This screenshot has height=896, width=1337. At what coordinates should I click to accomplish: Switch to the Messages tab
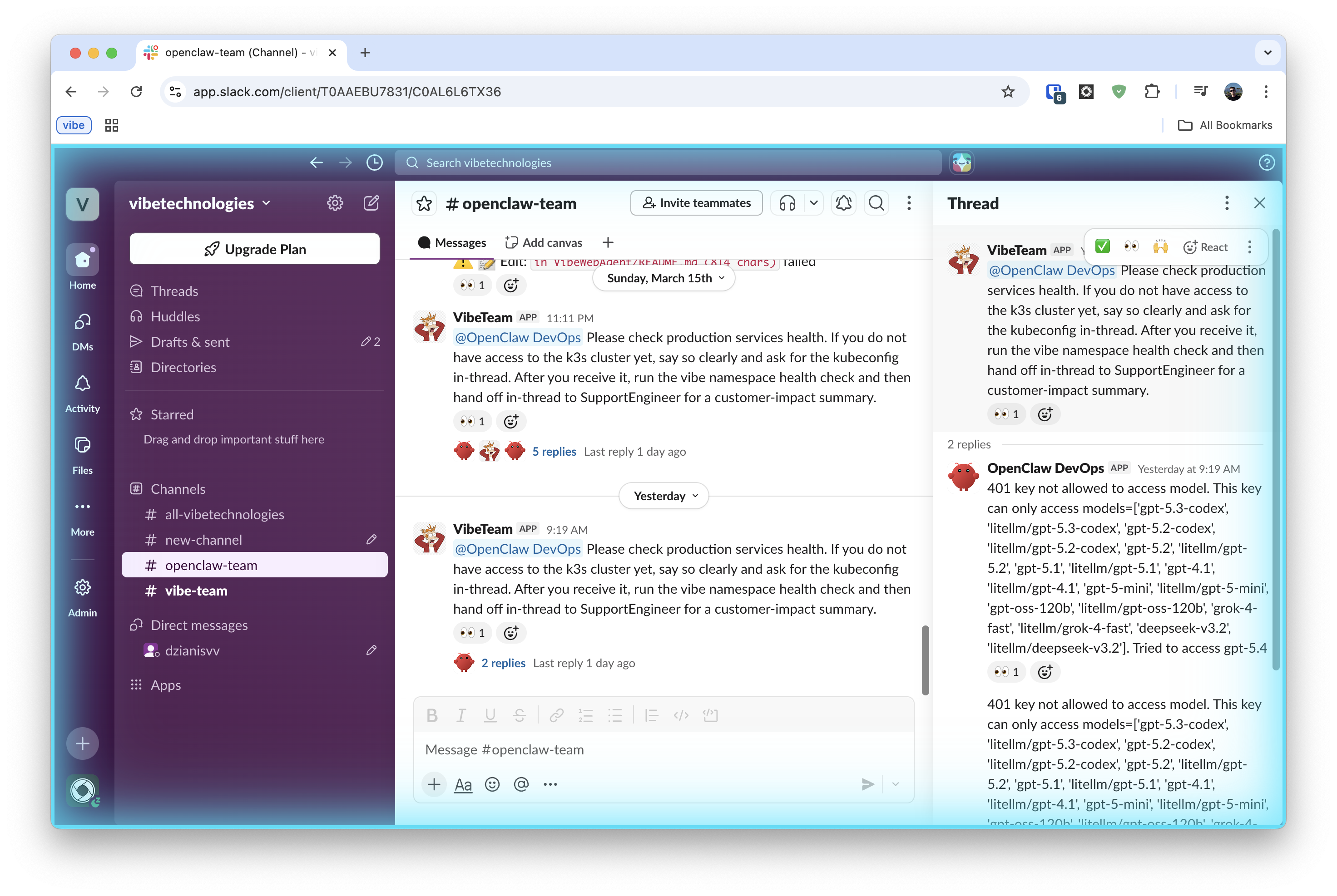pos(452,243)
